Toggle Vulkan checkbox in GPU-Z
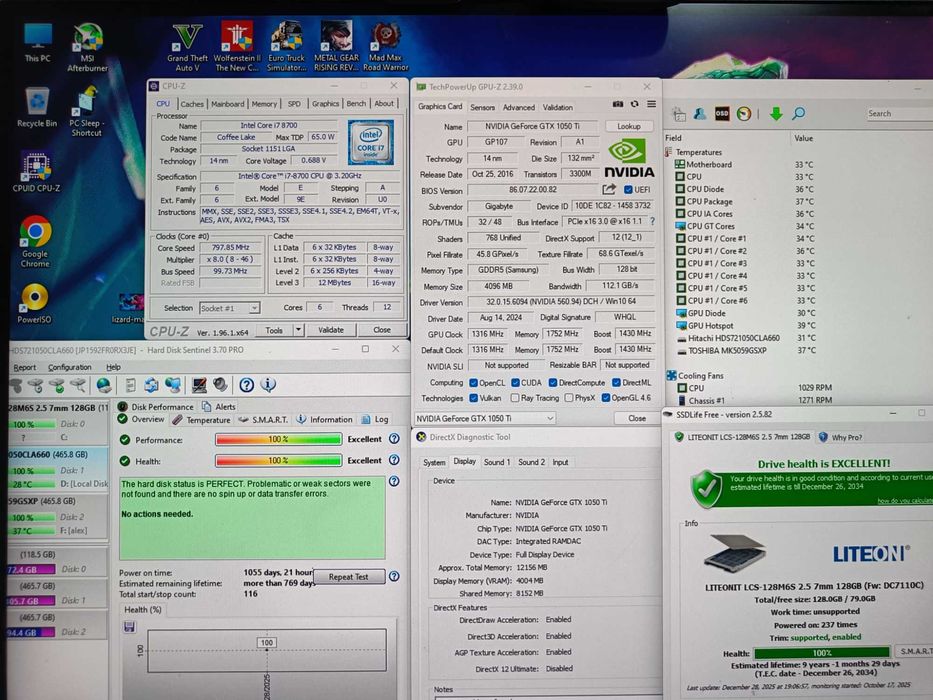This screenshot has width=933, height=700. click(474, 398)
